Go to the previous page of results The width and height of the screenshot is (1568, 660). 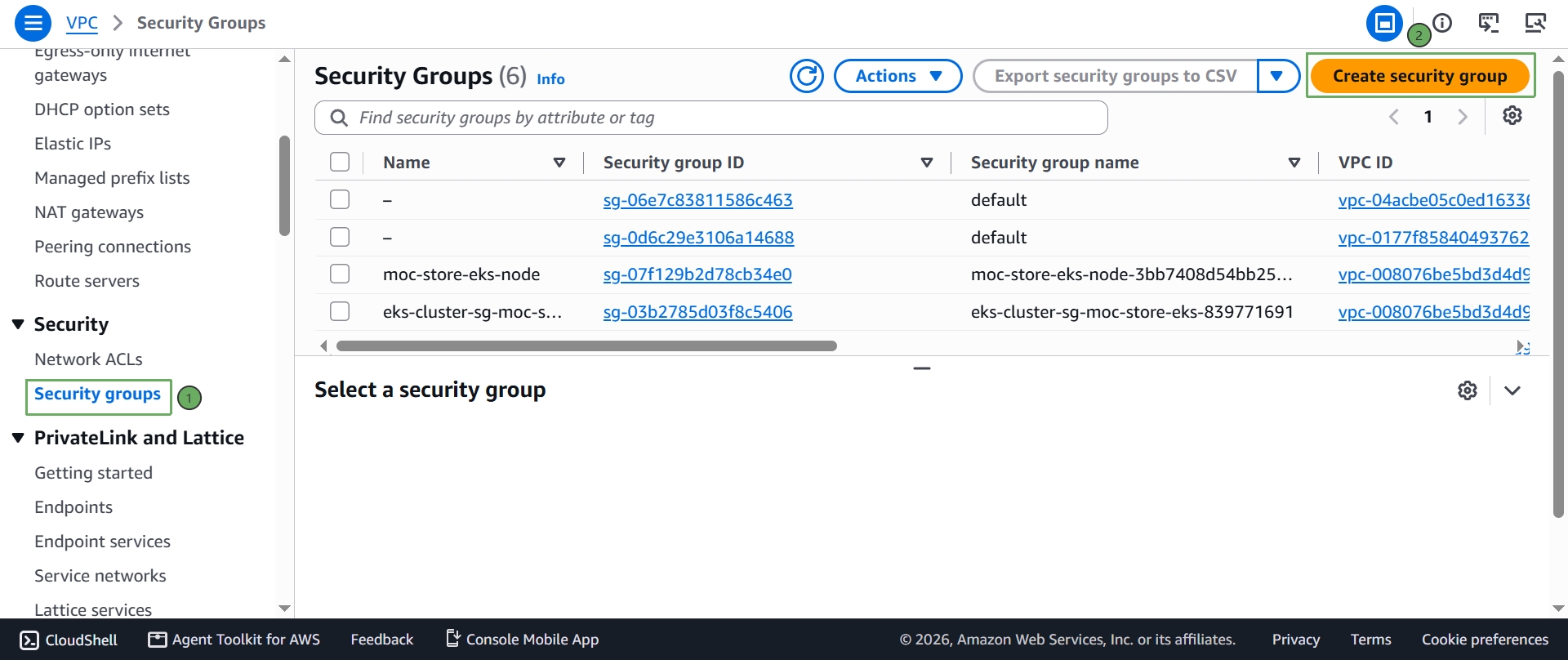tap(1394, 117)
